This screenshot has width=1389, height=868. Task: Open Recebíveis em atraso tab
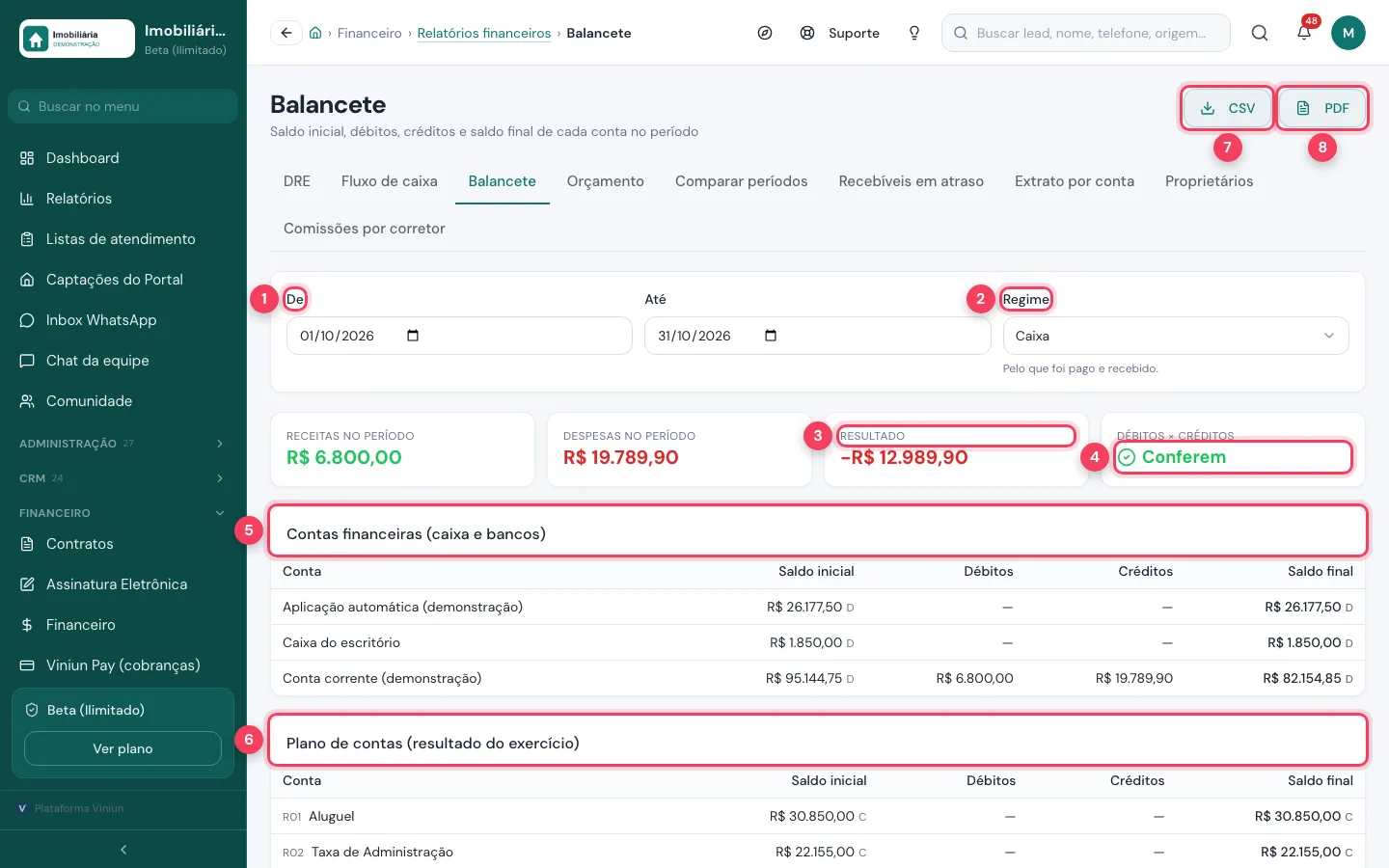[912, 181]
